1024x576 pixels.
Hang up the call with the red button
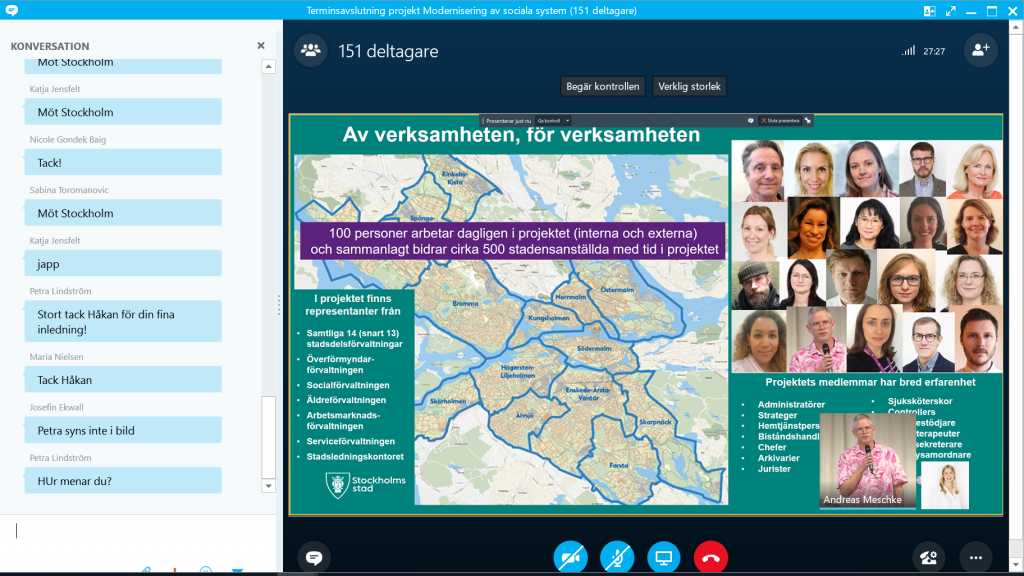711,558
